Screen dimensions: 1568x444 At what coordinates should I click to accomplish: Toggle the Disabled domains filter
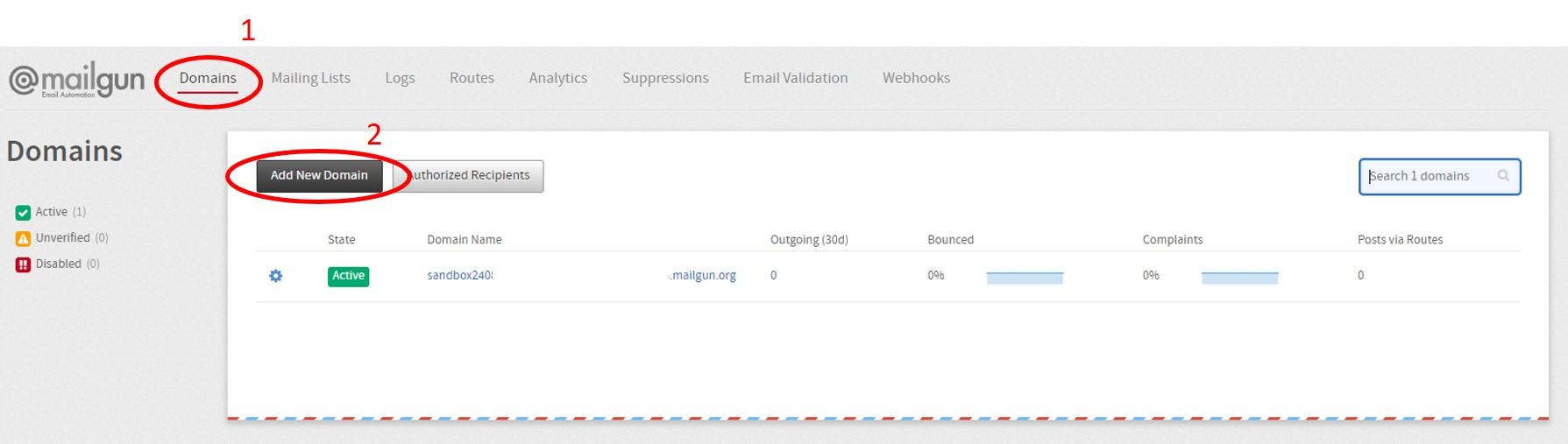pos(23,264)
